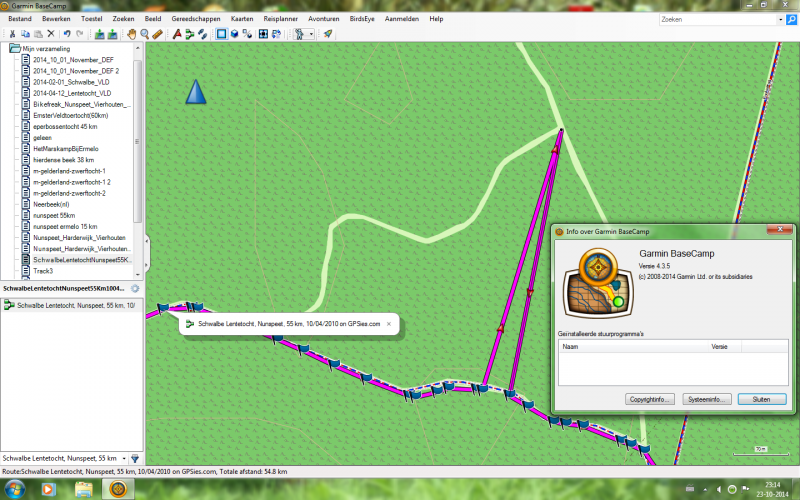The width and height of the screenshot is (800, 500).
Task: Open the File Explorer taskbar icon
Action: coord(84,490)
